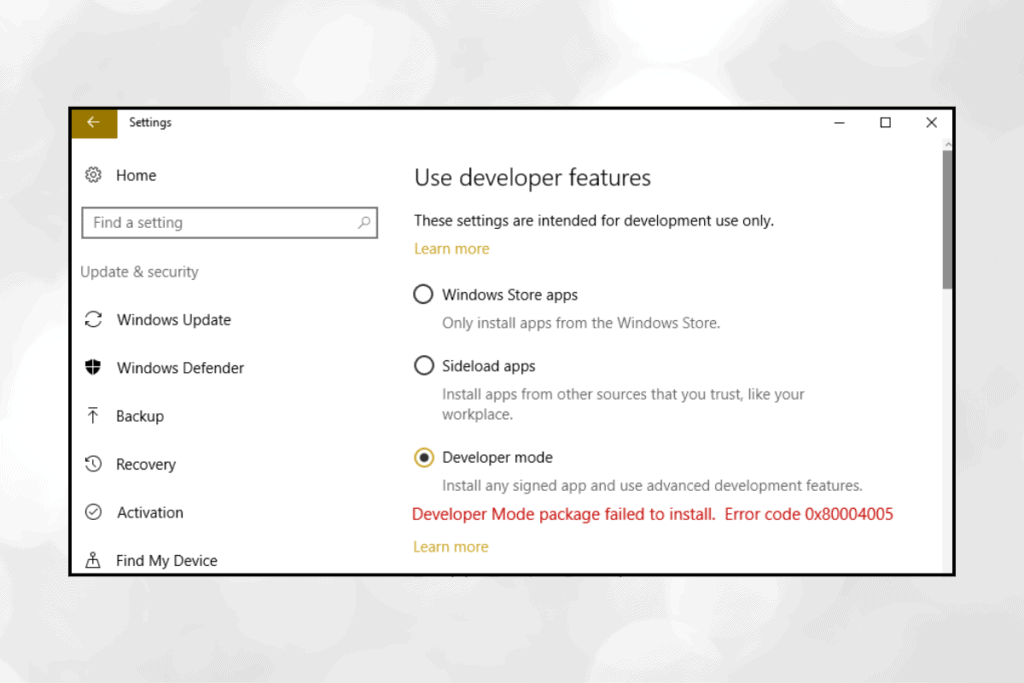Open the Recovery settings page
The width and height of the screenshot is (1024, 683).
click(146, 464)
